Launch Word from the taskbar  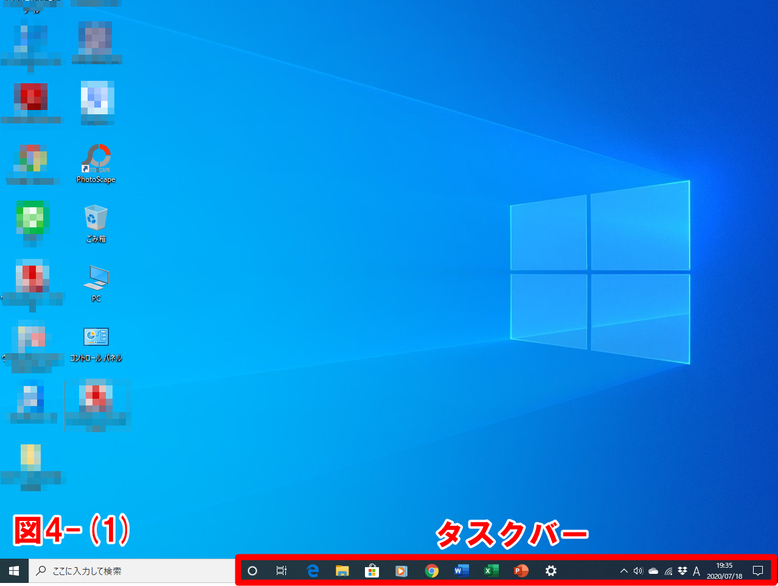(x=461, y=571)
